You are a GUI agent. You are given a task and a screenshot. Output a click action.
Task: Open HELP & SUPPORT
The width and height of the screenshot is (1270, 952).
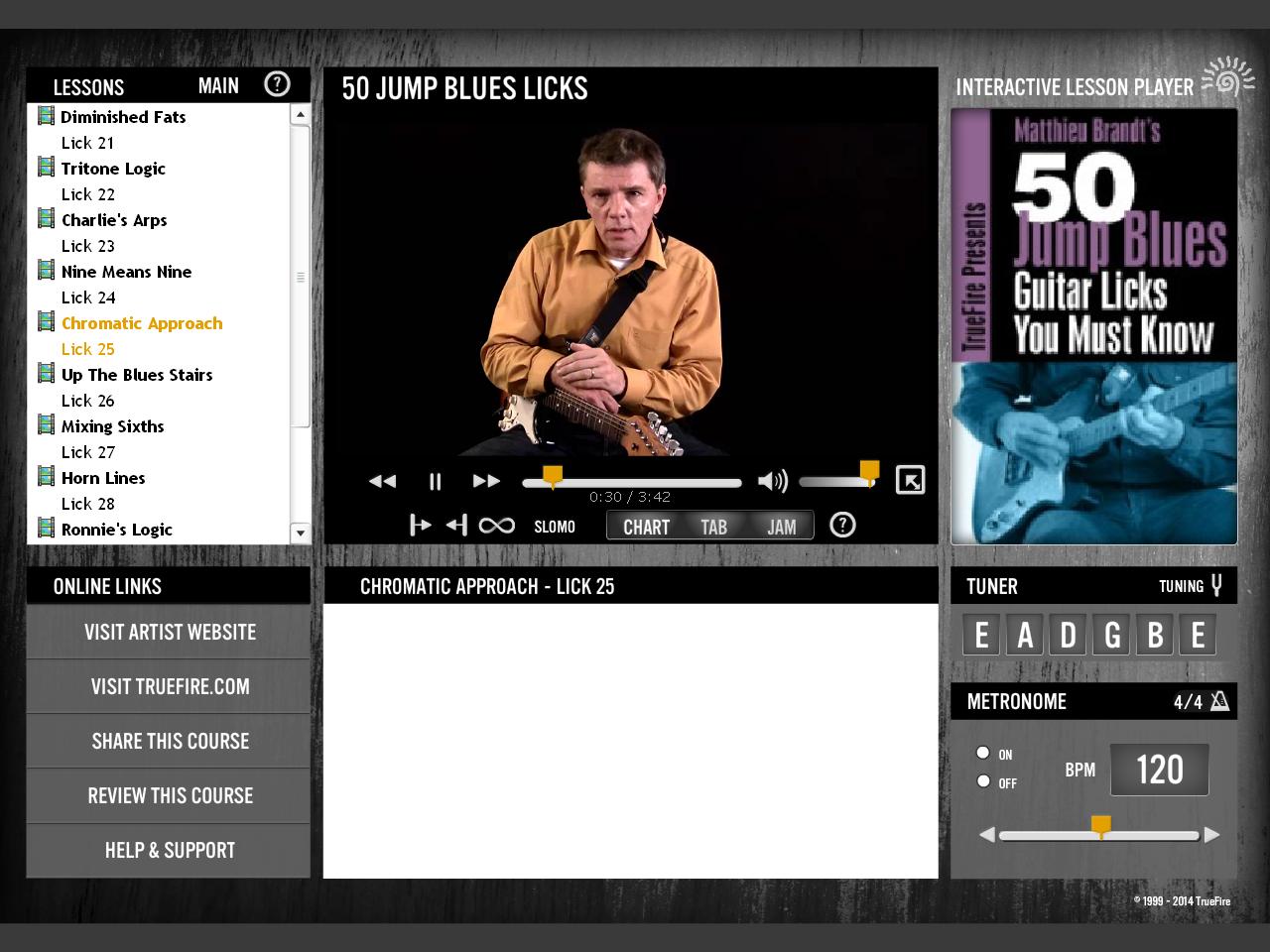pyautogui.click(x=169, y=850)
